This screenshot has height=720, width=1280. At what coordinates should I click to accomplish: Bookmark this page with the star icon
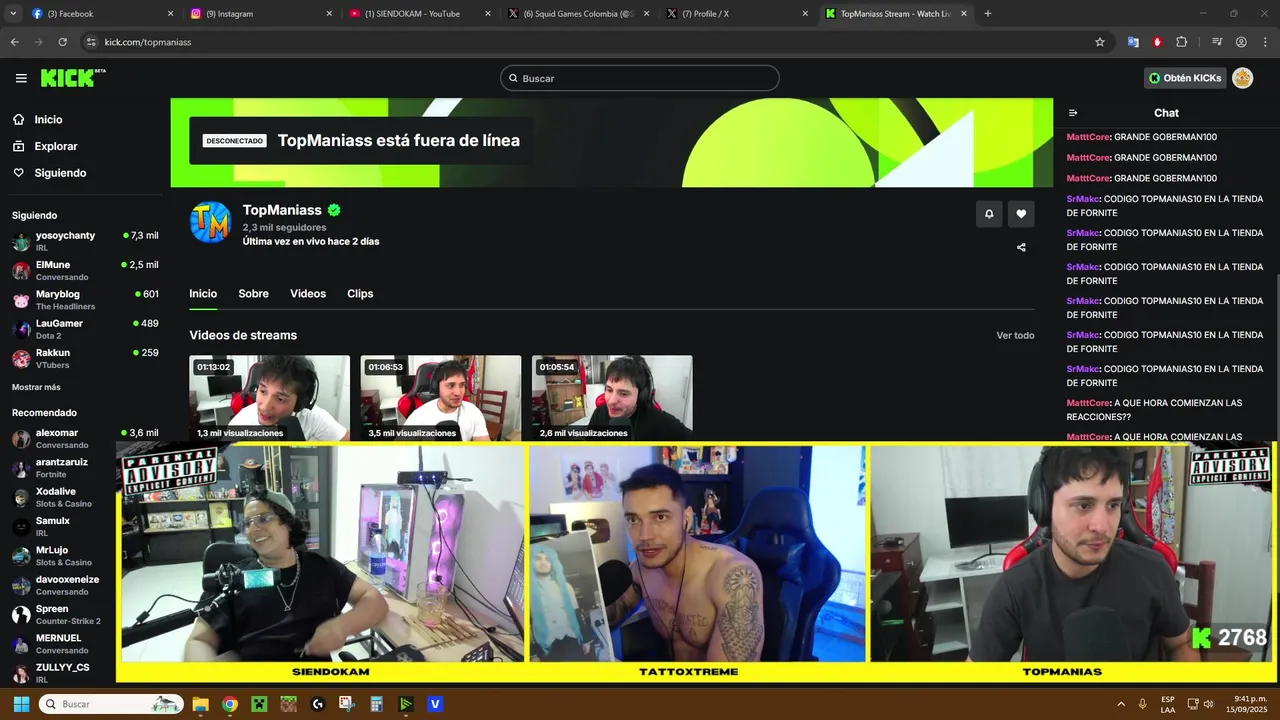1100,42
